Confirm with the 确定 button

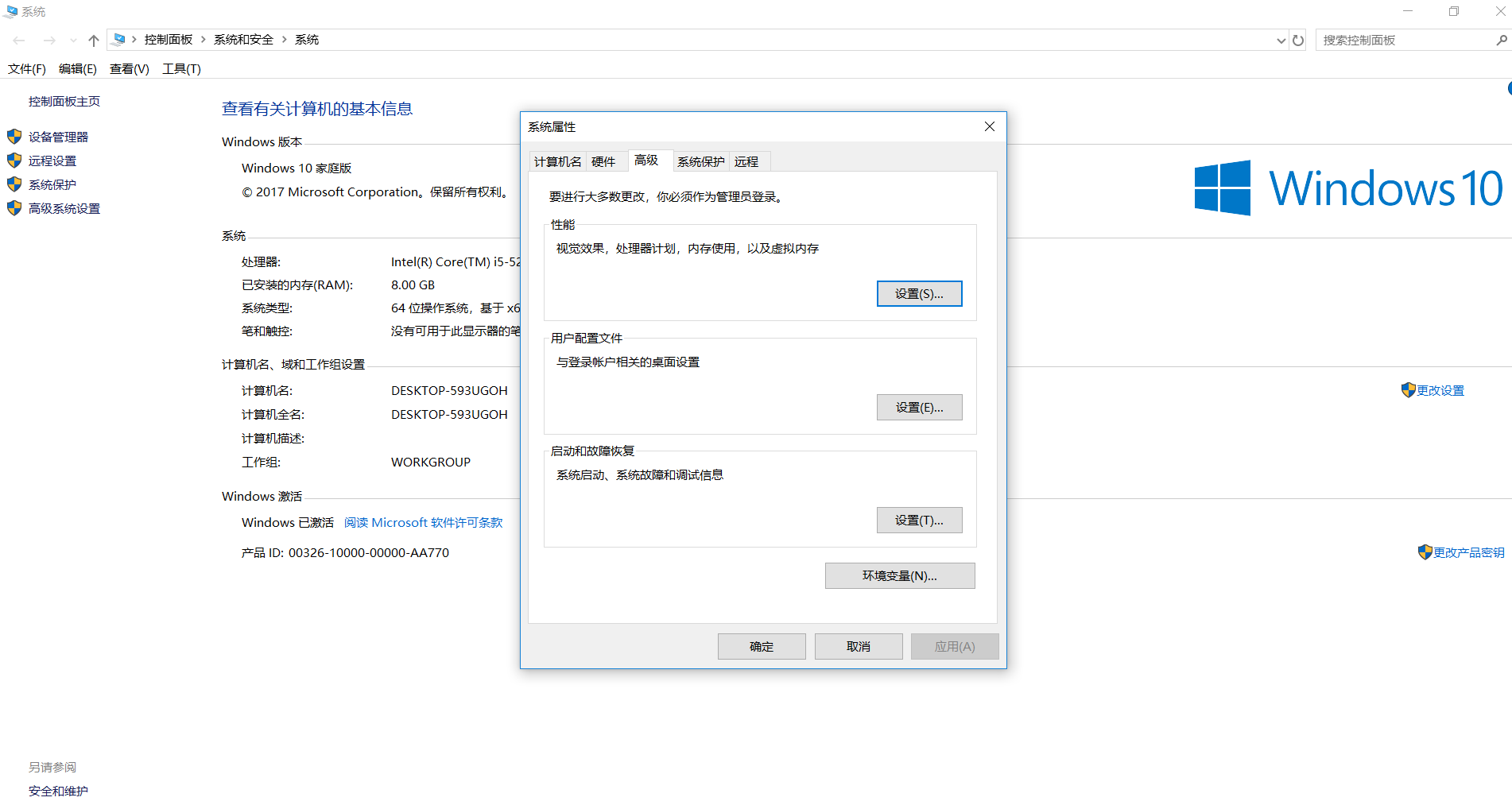pyautogui.click(x=762, y=646)
